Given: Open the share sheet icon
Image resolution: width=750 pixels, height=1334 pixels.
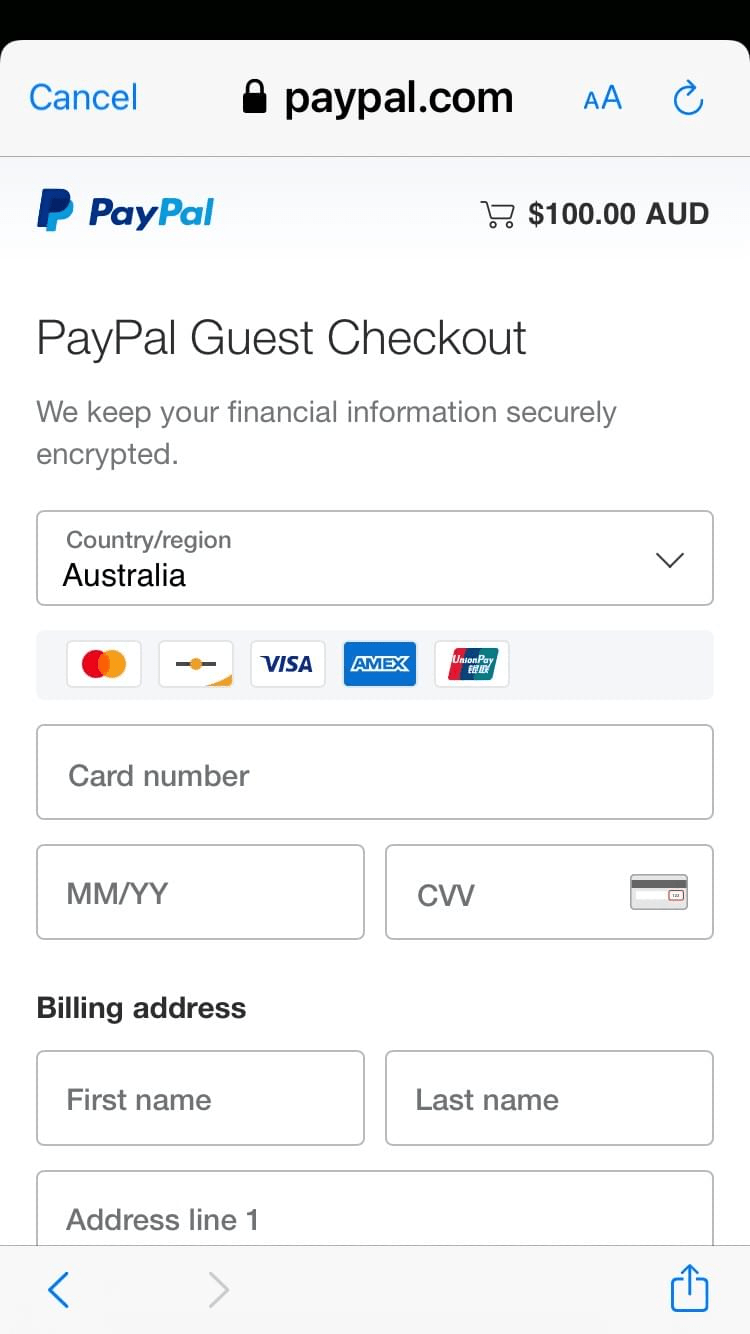Looking at the screenshot, I should (689, 1289).
